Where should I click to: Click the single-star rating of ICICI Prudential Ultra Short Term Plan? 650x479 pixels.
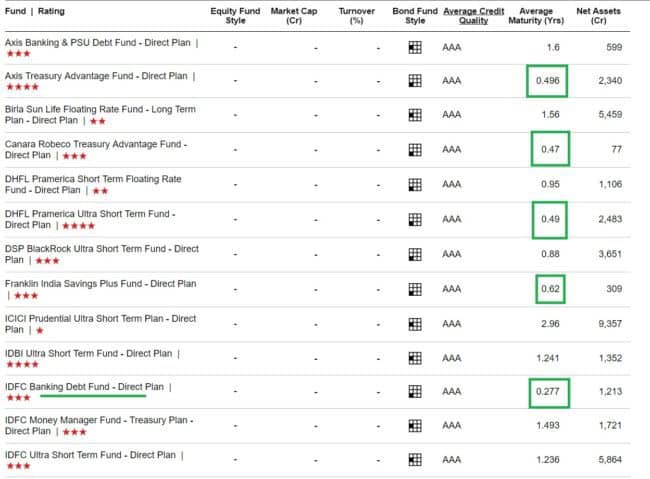click(x=40, y=330)
